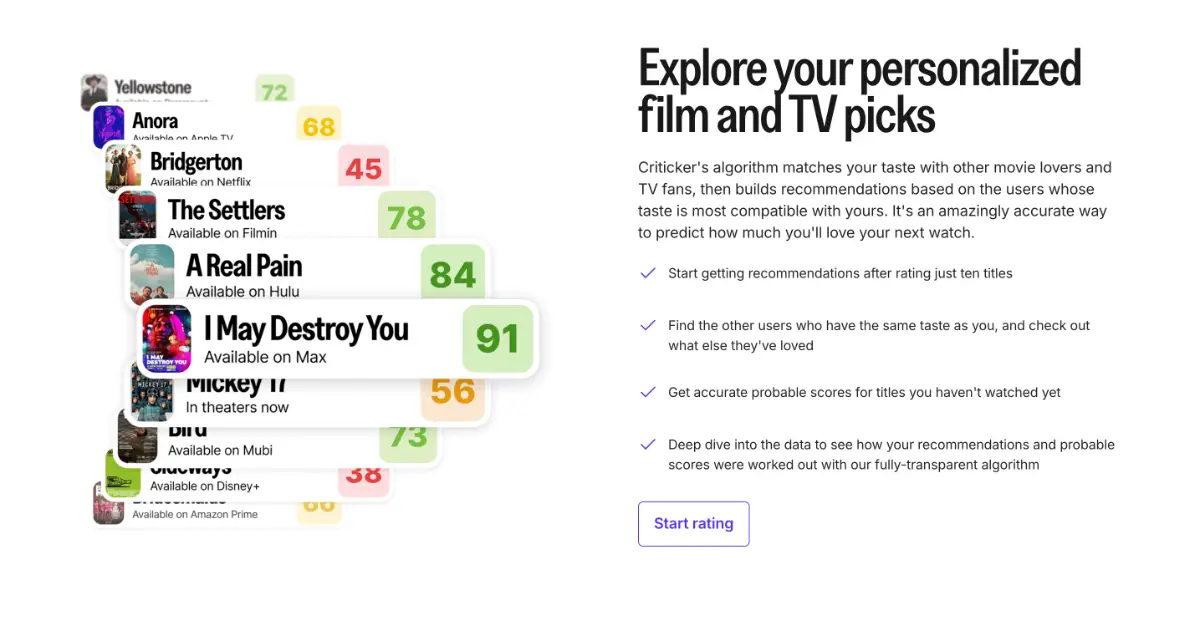Click the 91 score badge
This screenshot has width=1200, height=636.
click(497, 339)
